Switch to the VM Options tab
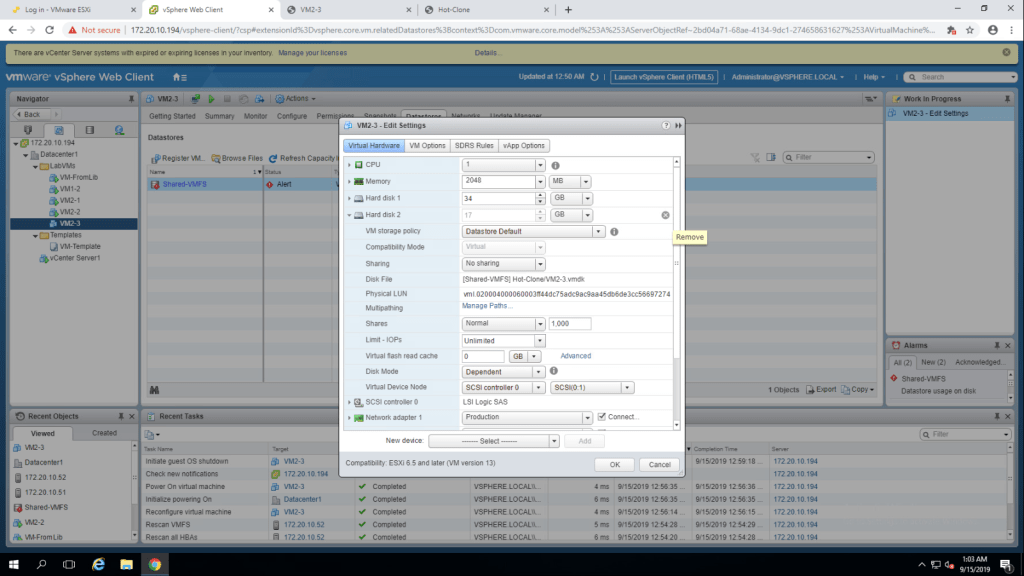Image resolution: width=1024 pixels, height=576 pixels. click(427, 146)
